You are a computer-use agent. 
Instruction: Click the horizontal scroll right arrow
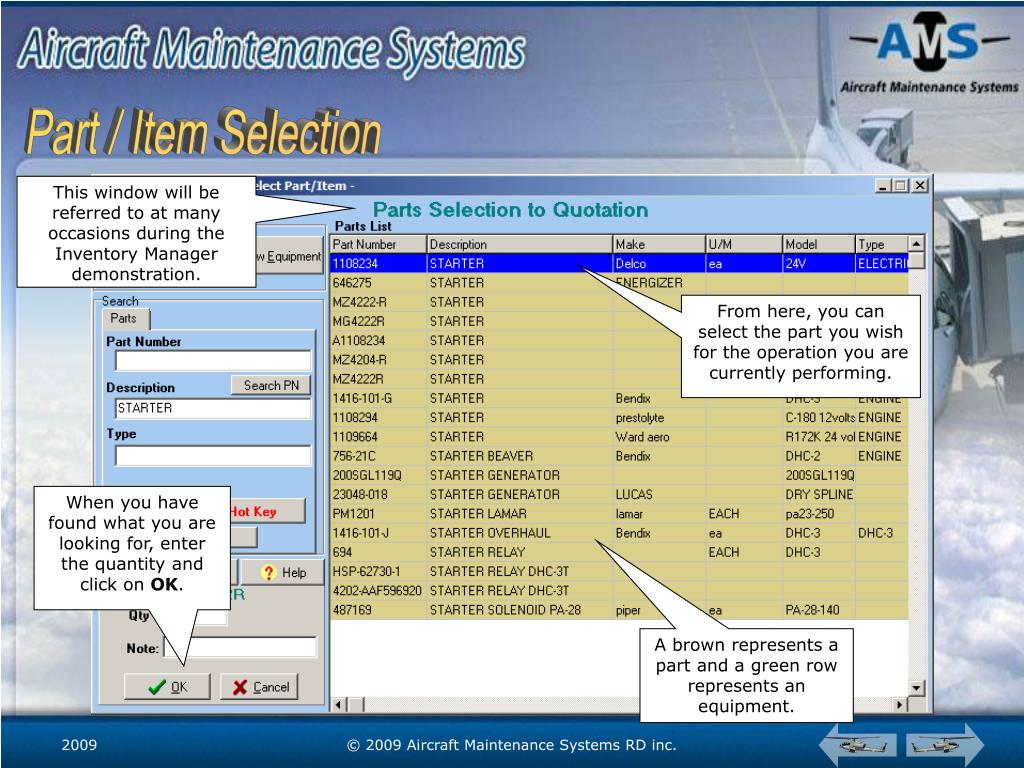click(x=900, y=705)
